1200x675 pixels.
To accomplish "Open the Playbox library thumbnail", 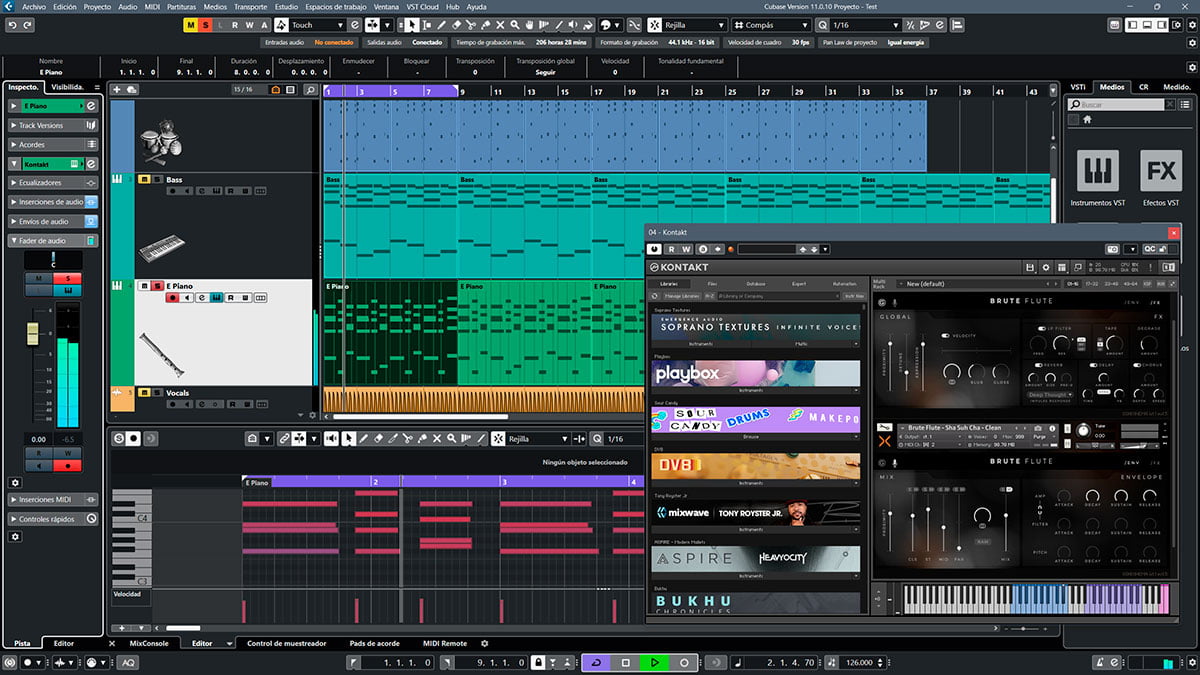I will click(756, 373).
